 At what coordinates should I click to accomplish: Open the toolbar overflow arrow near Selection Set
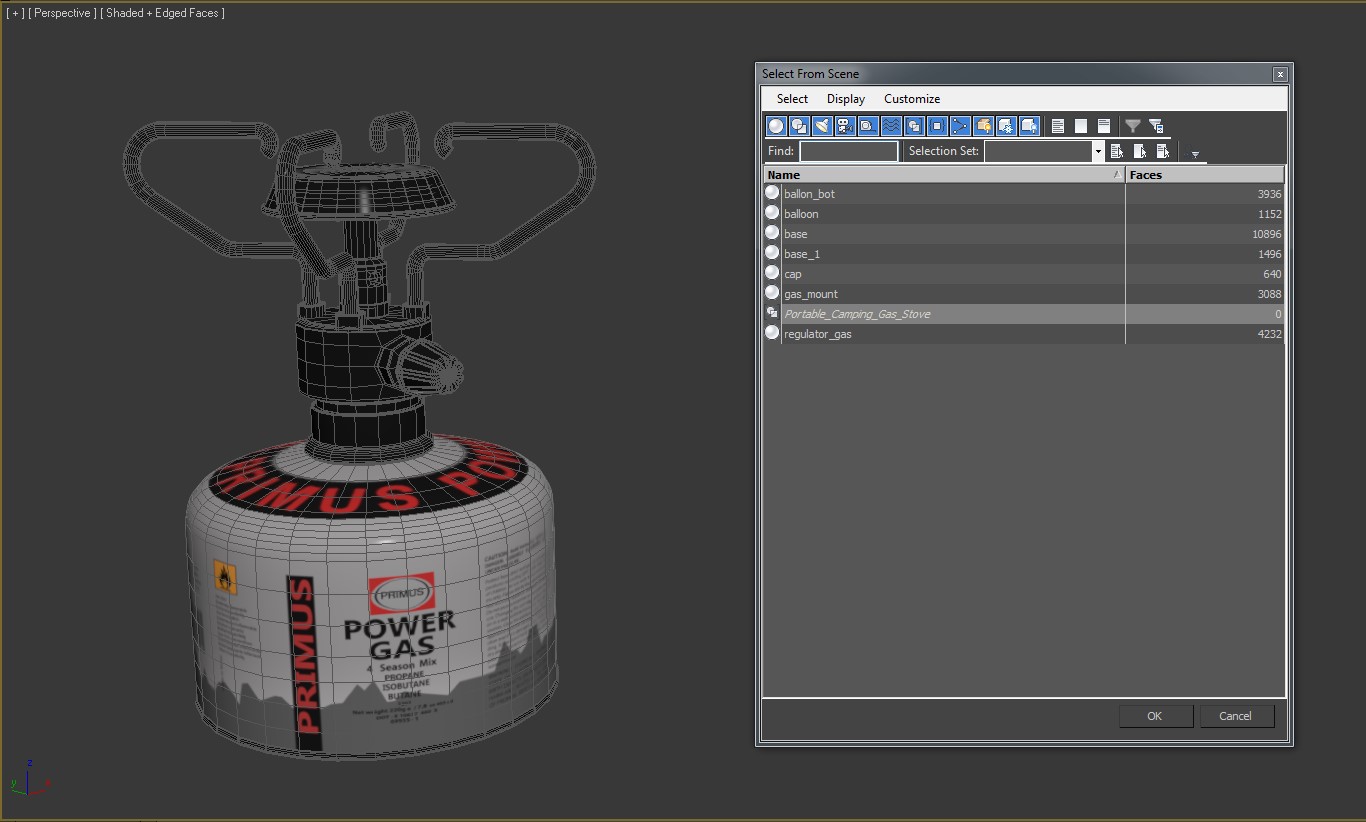pos(1195,155)
